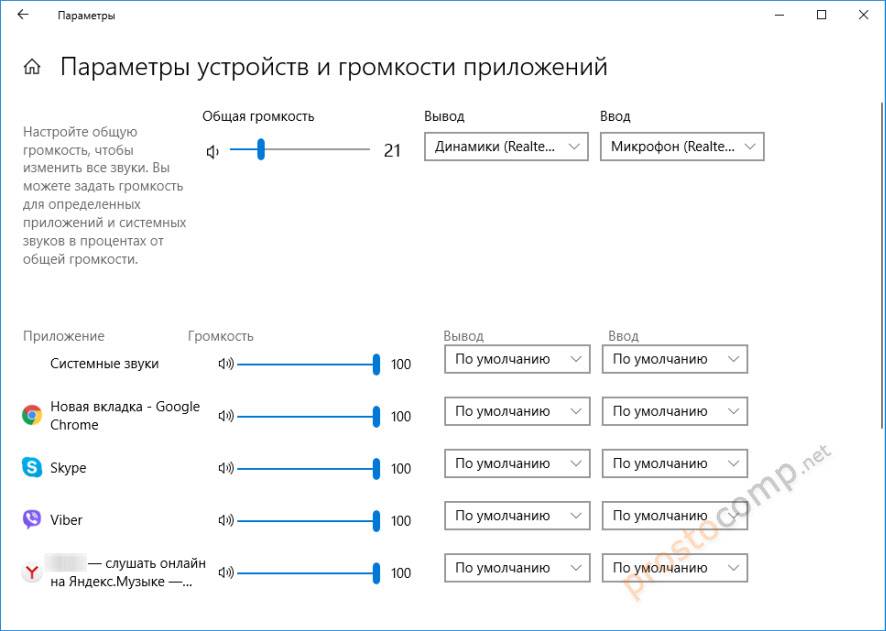Click the back arrow in title bar

23,15
